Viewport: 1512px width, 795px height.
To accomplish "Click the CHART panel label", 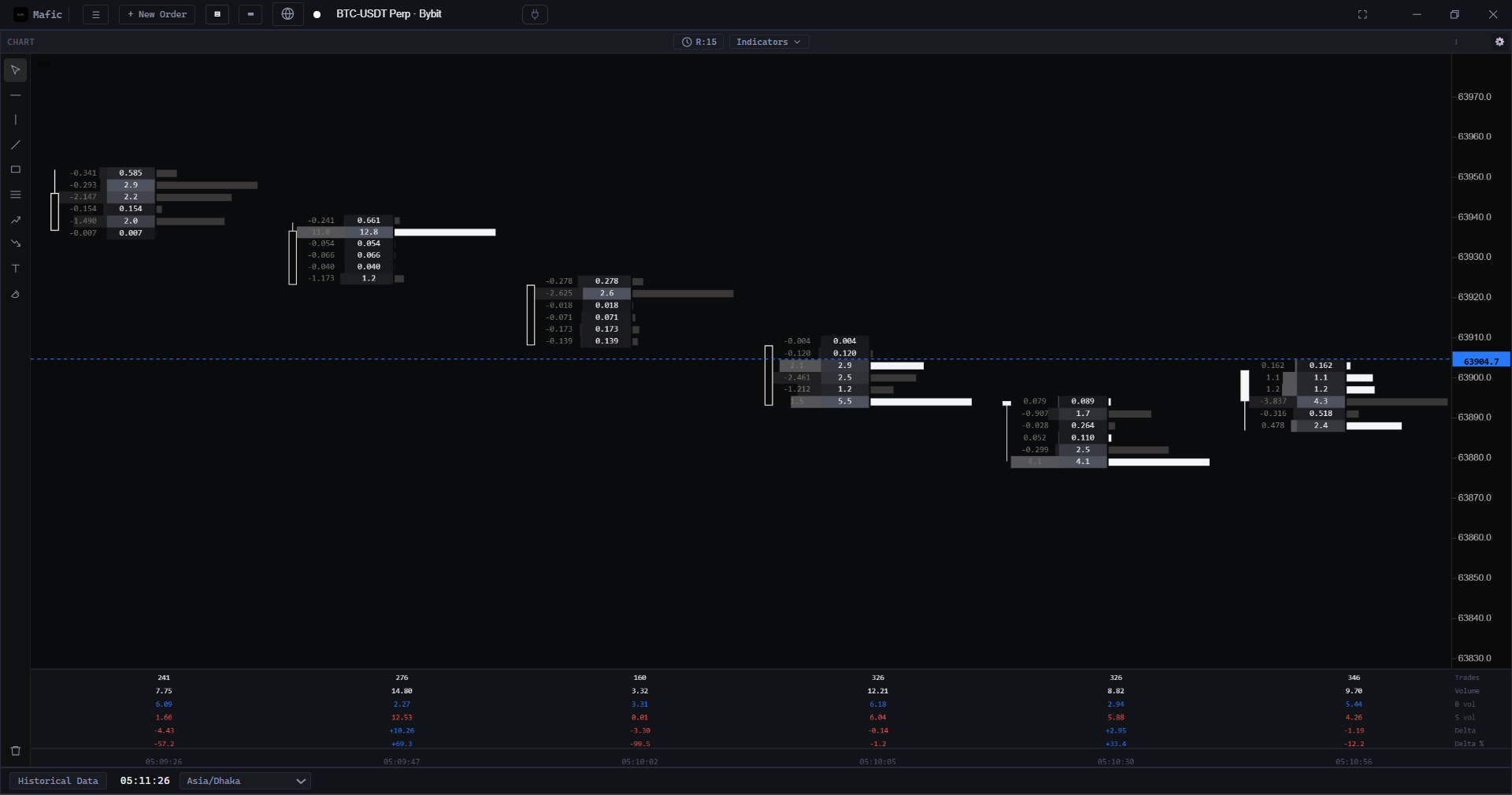I will pyautogui.click(x=21, y=42).
